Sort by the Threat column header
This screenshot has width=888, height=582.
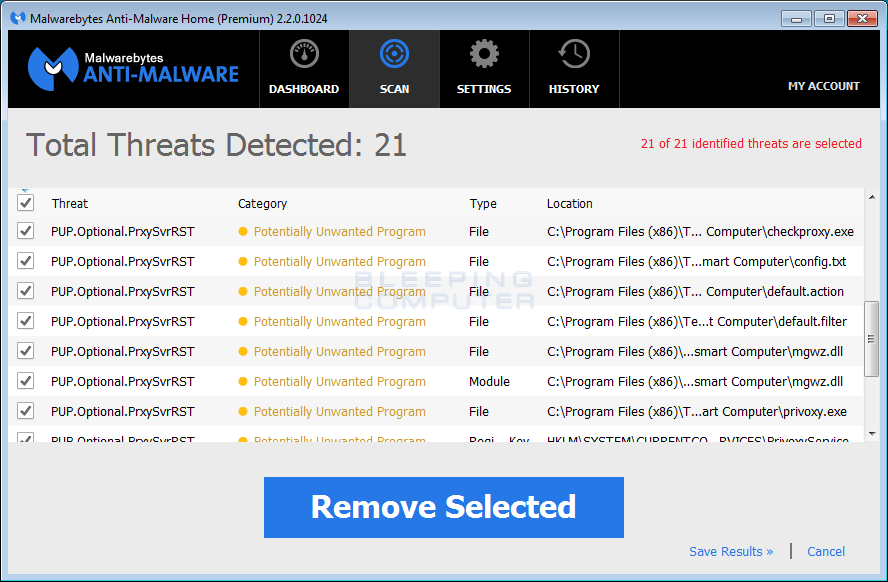click(x=70, y=204)
